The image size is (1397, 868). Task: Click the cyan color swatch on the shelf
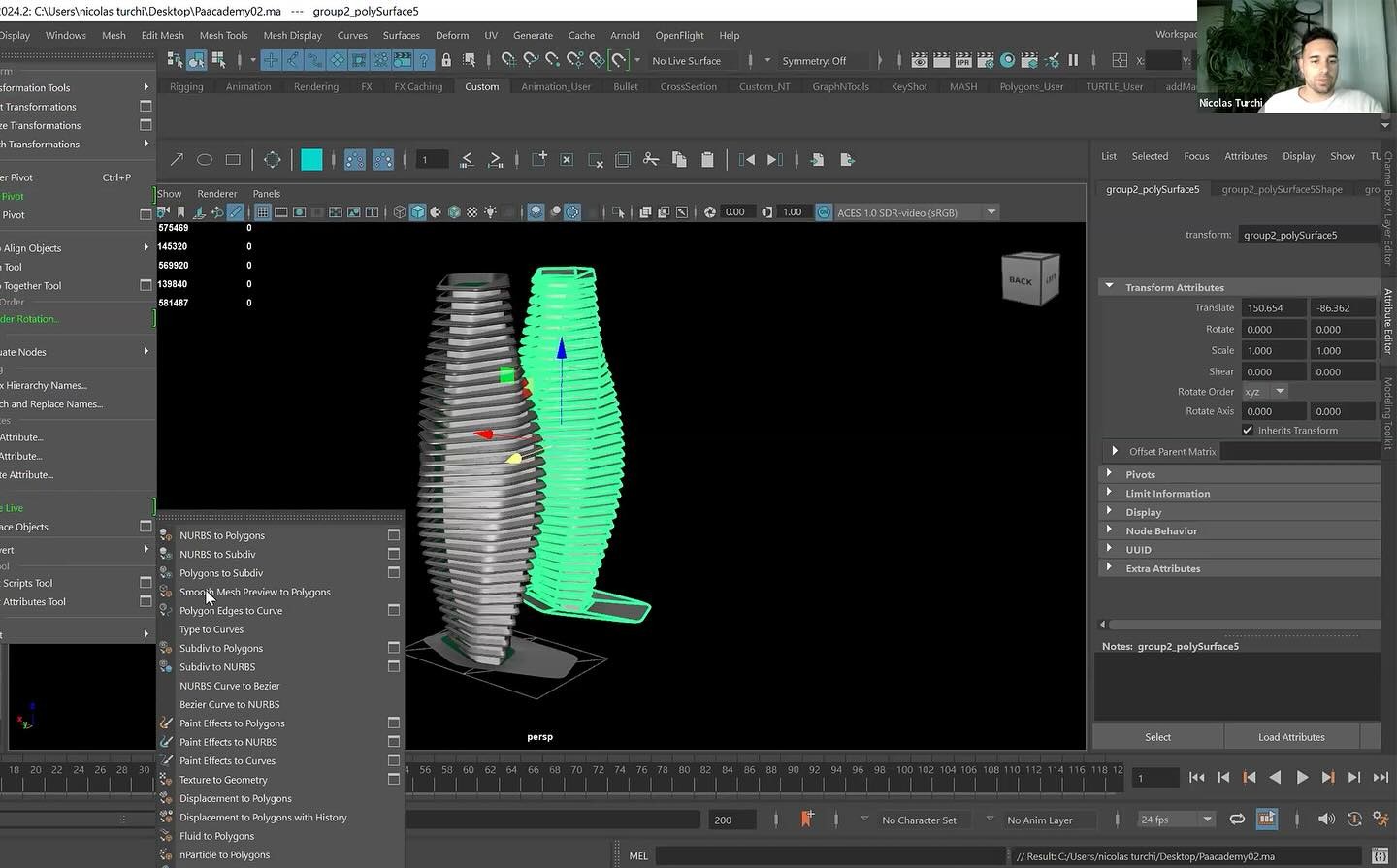tap(310, 159)
